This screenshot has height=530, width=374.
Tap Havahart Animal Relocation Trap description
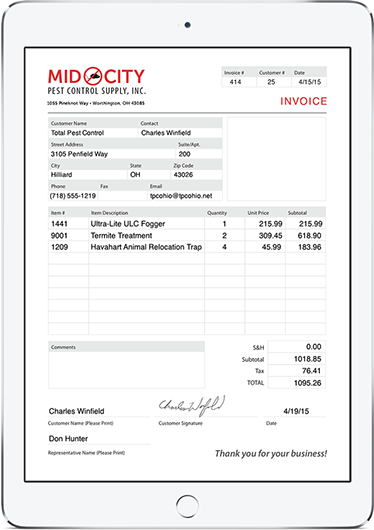(x=146, y=247)
